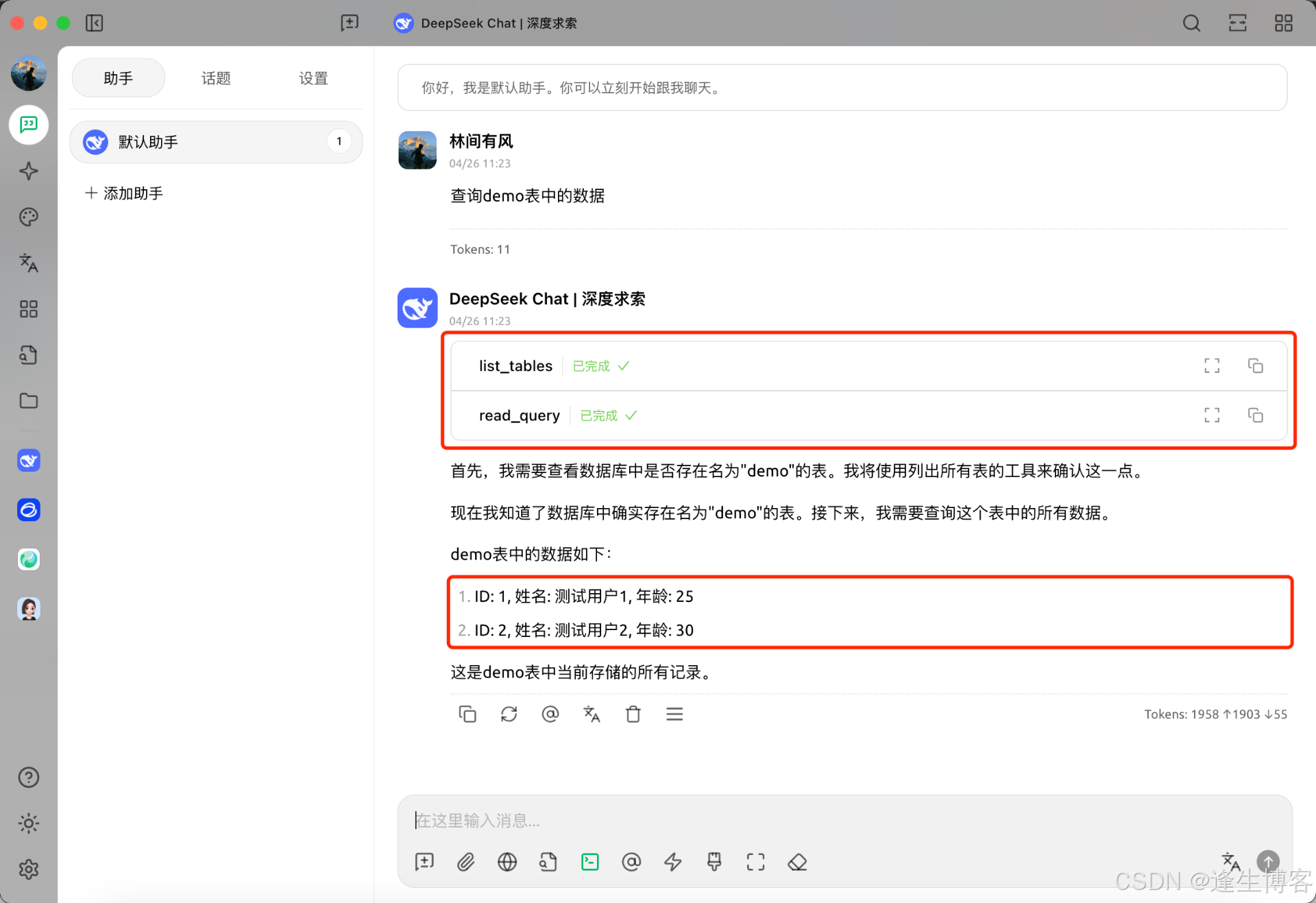The height and width of the screenshot is (903, 1316).
Task: Click the translate icon in left sidebar
Action: click(28, 263)
